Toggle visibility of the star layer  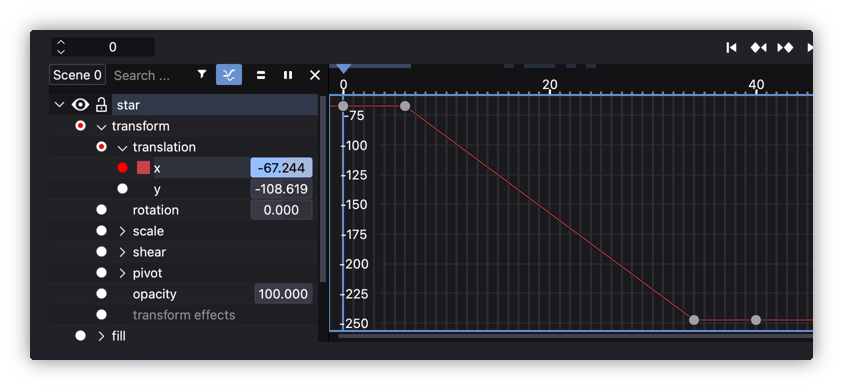(x=80, y=105)
